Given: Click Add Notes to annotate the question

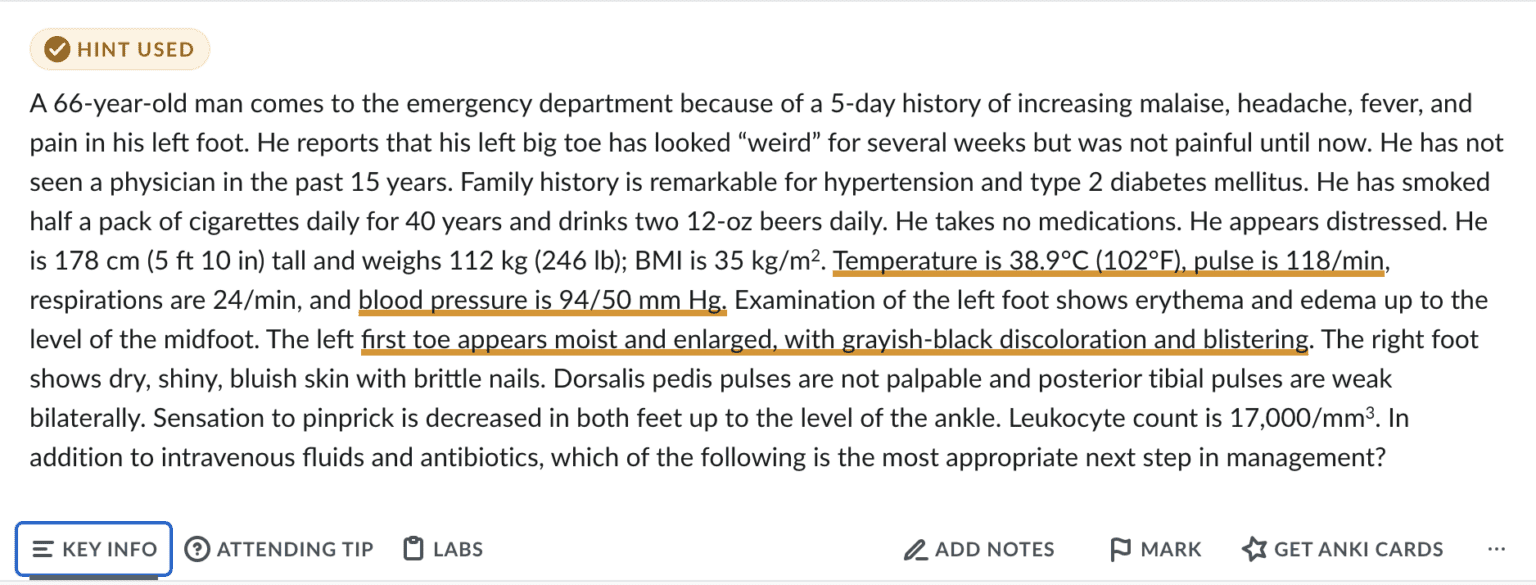Looking at the screenshot, I should 977,548.
